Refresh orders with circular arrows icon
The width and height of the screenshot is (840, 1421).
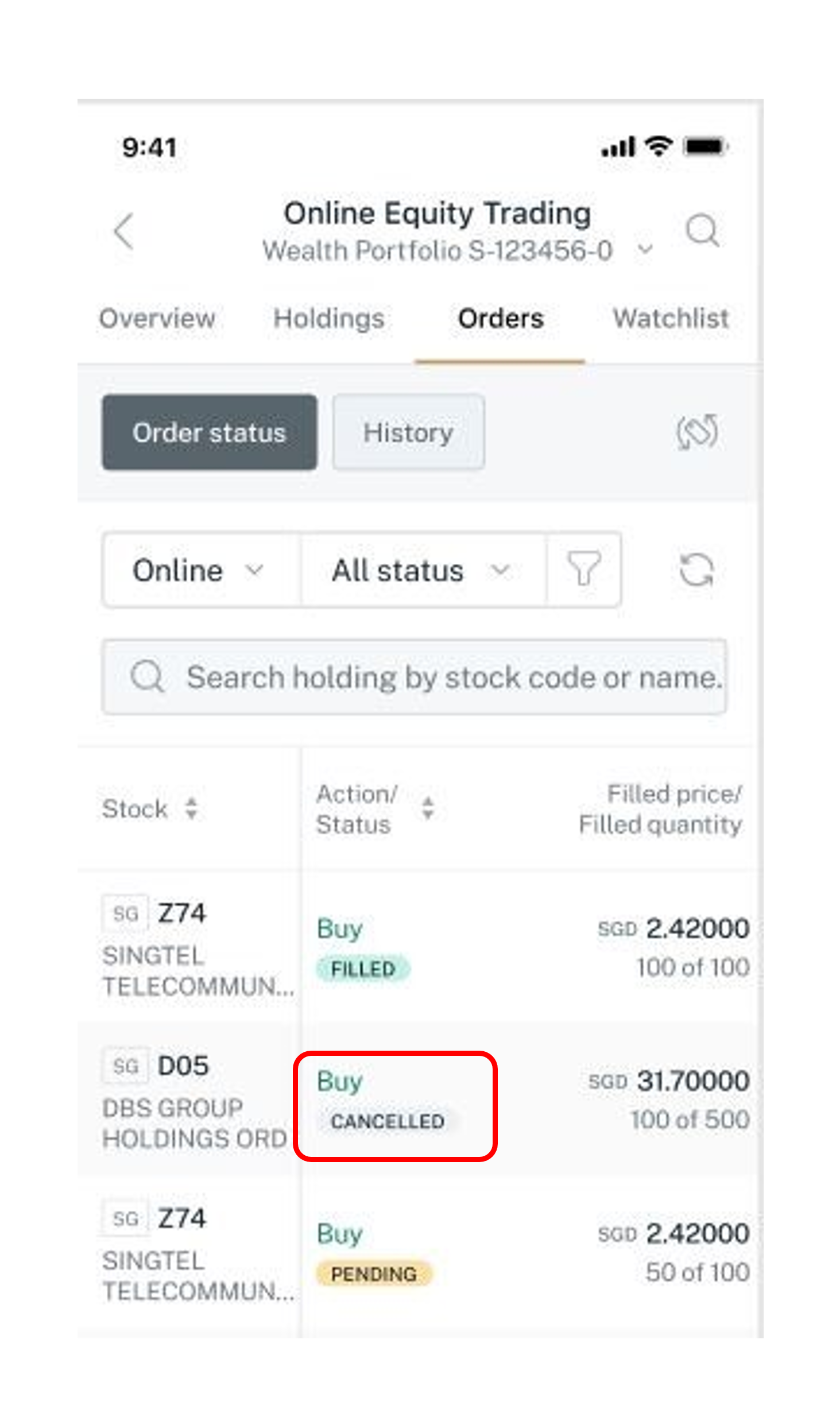[x=696, y=570]
